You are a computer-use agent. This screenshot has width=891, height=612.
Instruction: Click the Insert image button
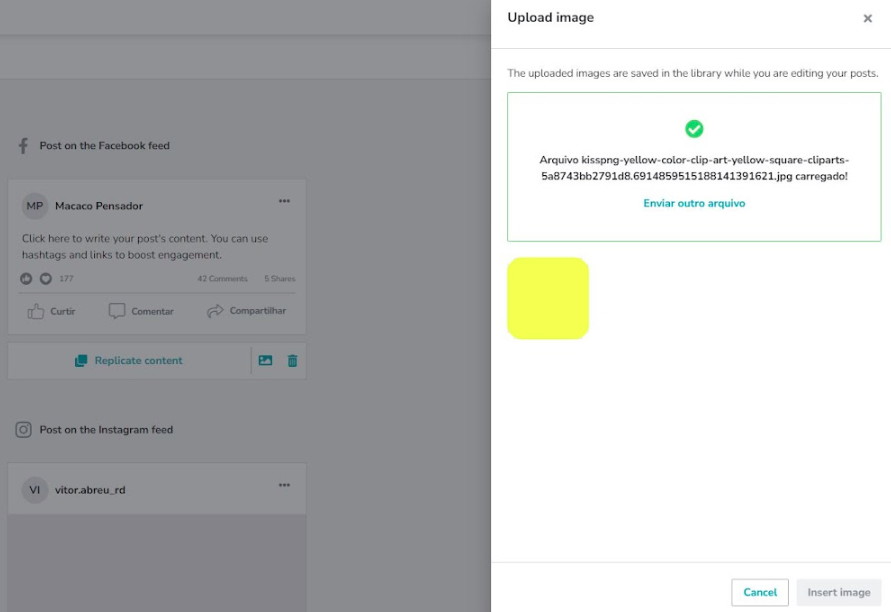(839, 592)
